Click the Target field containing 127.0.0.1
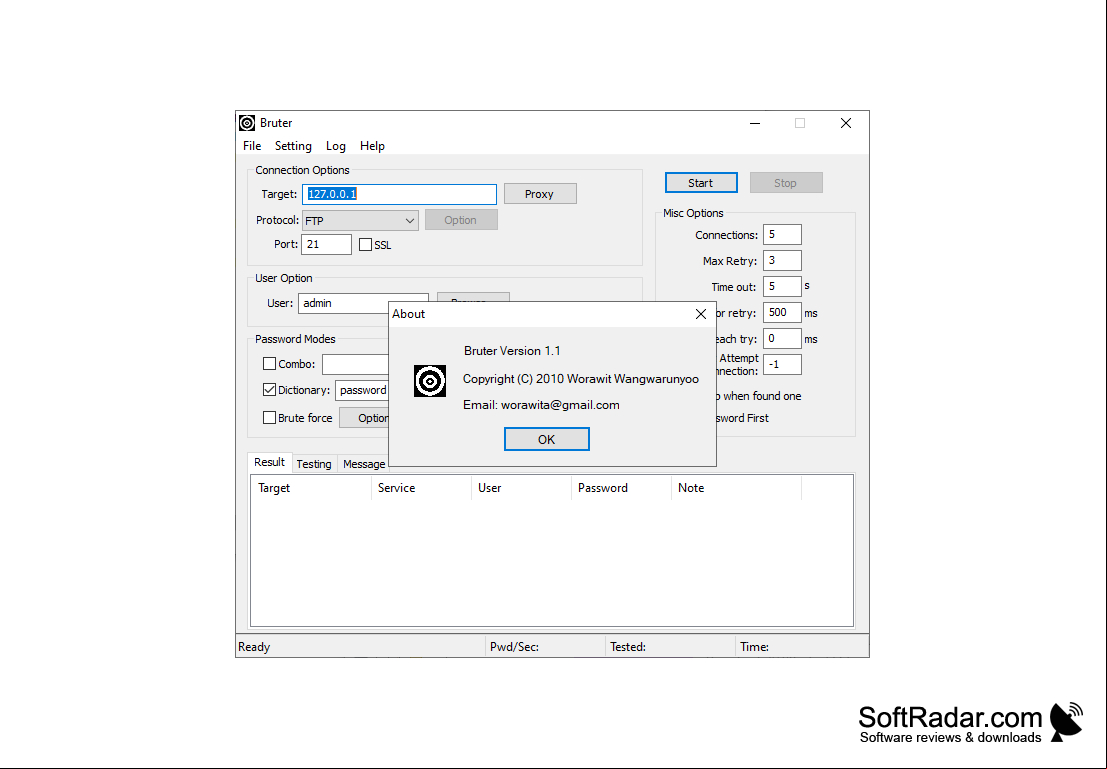This screenshot has height=769, width=1107. tap(400, 194)
